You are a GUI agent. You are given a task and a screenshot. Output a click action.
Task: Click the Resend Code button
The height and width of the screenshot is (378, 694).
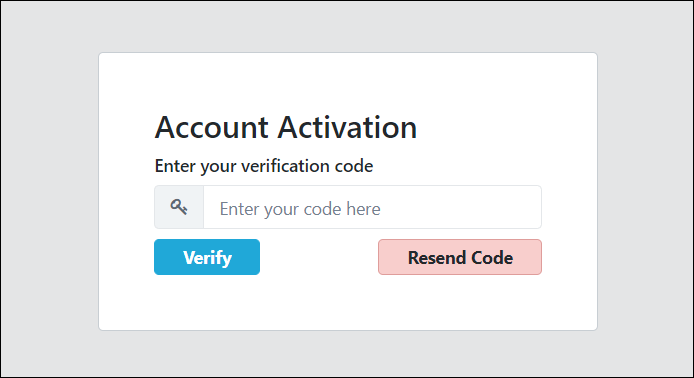click(460, 257)
